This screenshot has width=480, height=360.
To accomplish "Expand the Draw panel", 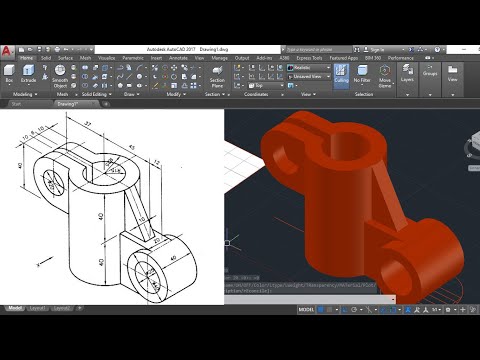I will coord(132,94).
